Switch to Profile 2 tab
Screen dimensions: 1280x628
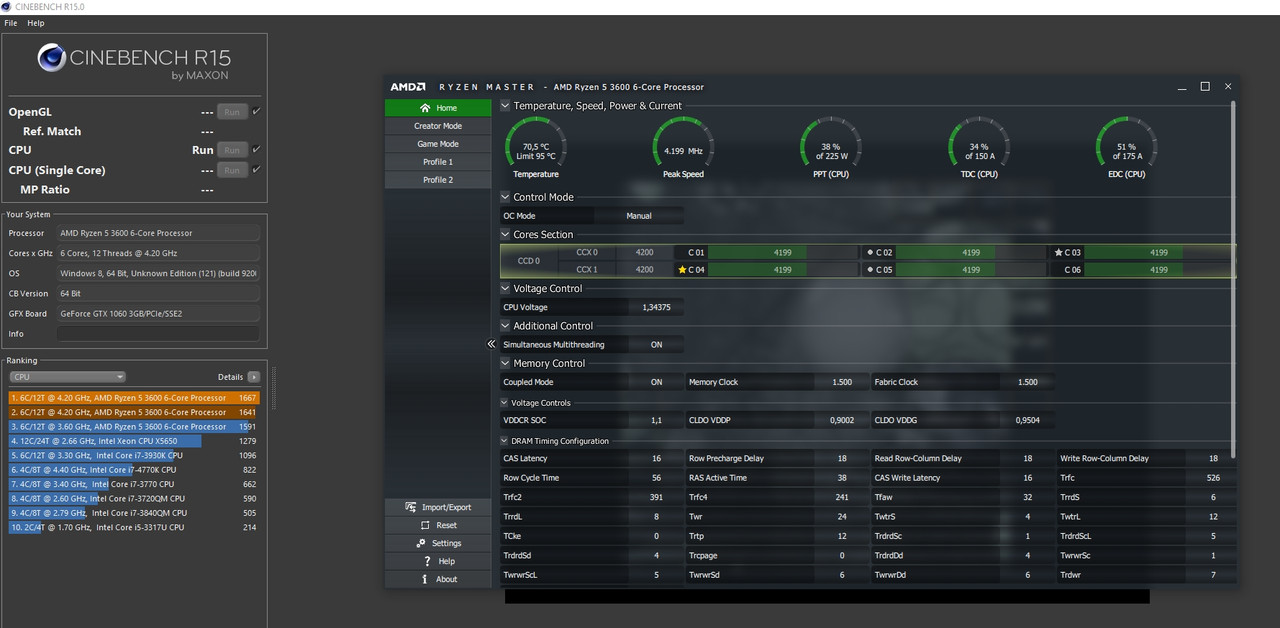(438, 180)
